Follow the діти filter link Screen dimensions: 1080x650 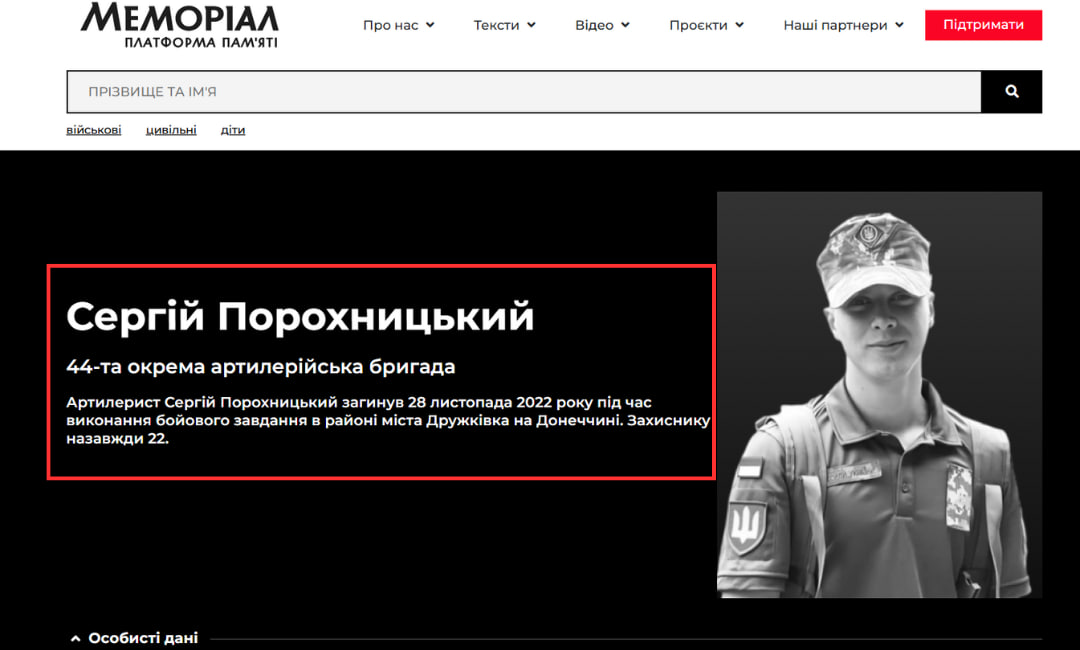(233, 129)
